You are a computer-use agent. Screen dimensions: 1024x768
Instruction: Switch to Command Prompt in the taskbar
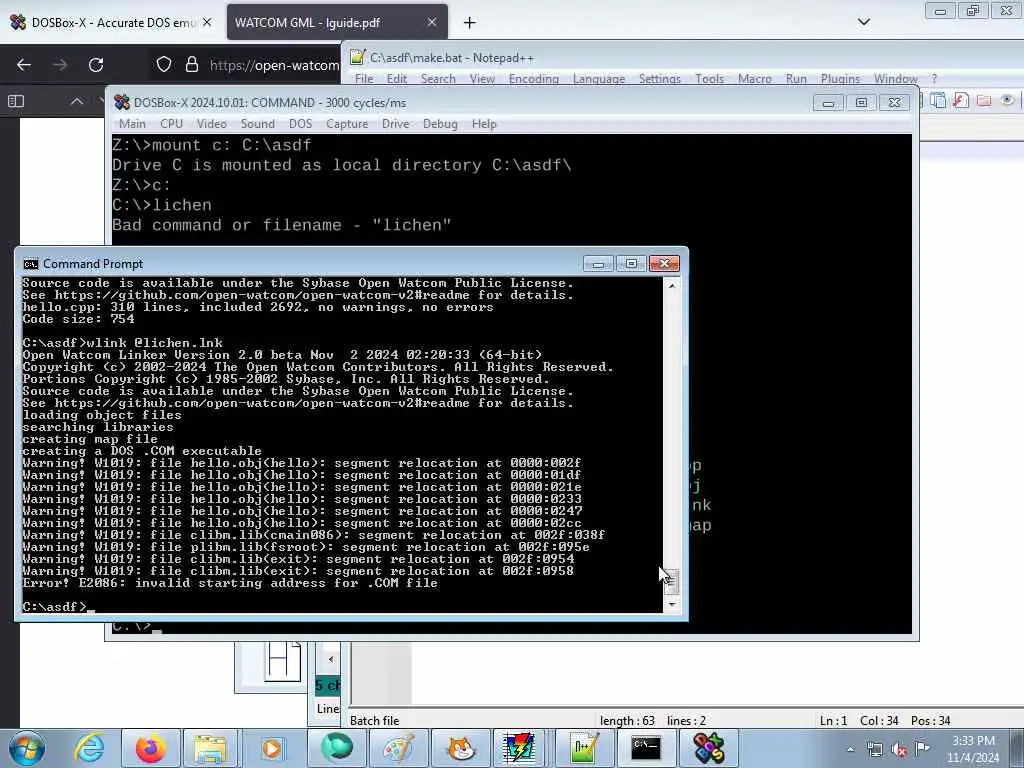(645, 748)
